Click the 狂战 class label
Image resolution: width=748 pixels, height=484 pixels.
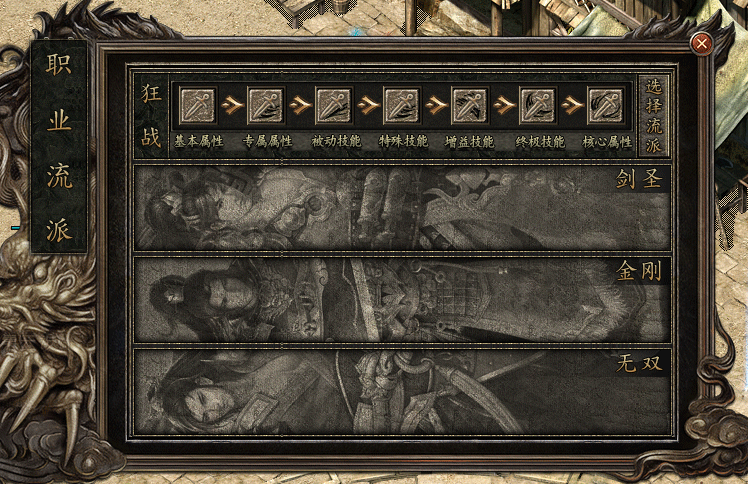pyautogui.click(x=151, y=116)
